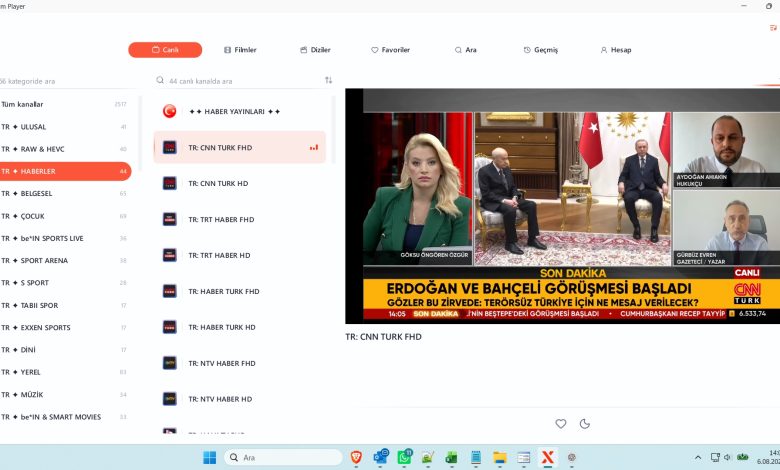Play TR: CNN TURK FHD channel
The image size is (780, 470).
point(240,147)
